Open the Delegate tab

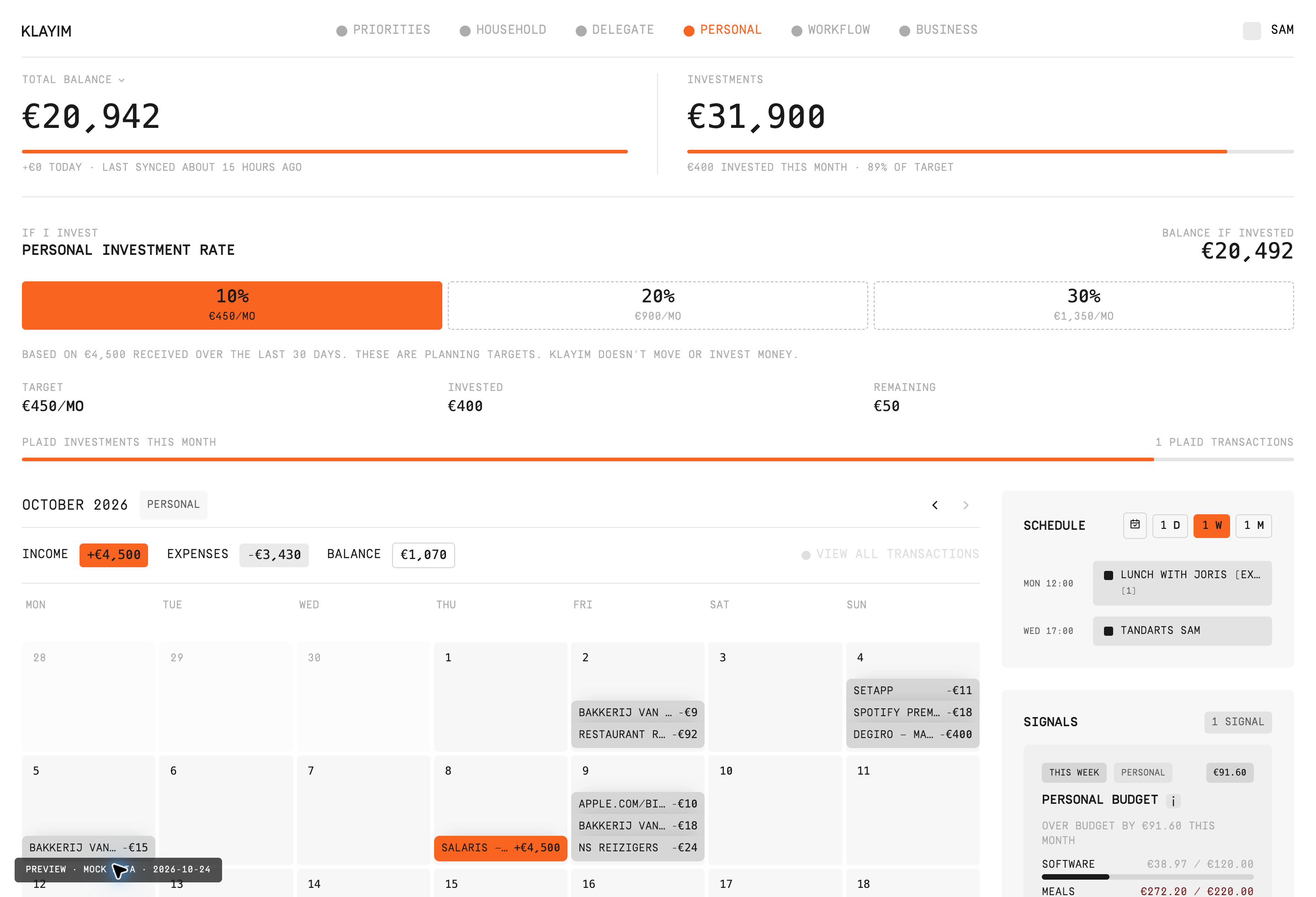tap(615, 30)
